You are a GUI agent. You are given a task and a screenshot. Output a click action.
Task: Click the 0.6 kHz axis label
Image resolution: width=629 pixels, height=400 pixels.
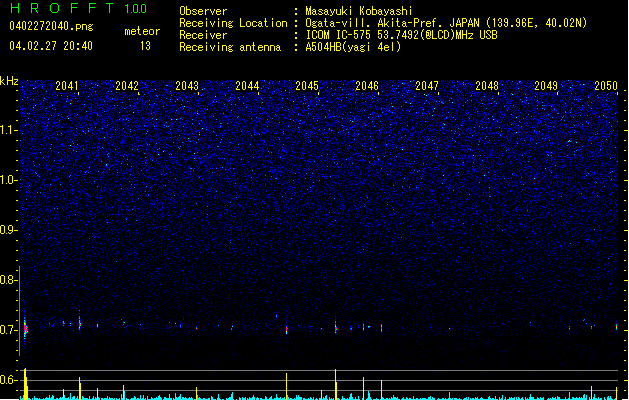[8, 380]
